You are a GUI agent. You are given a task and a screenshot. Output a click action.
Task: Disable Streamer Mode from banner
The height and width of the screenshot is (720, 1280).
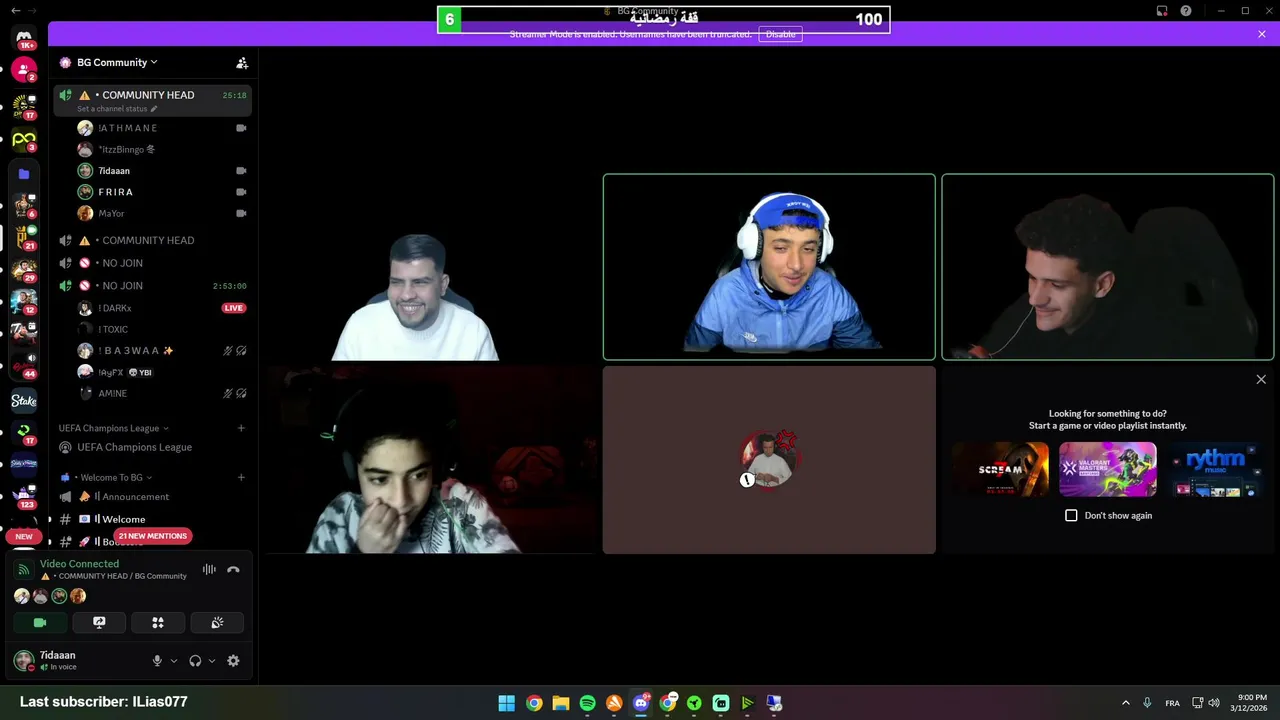pyautogui.click(x=780, y=34)
